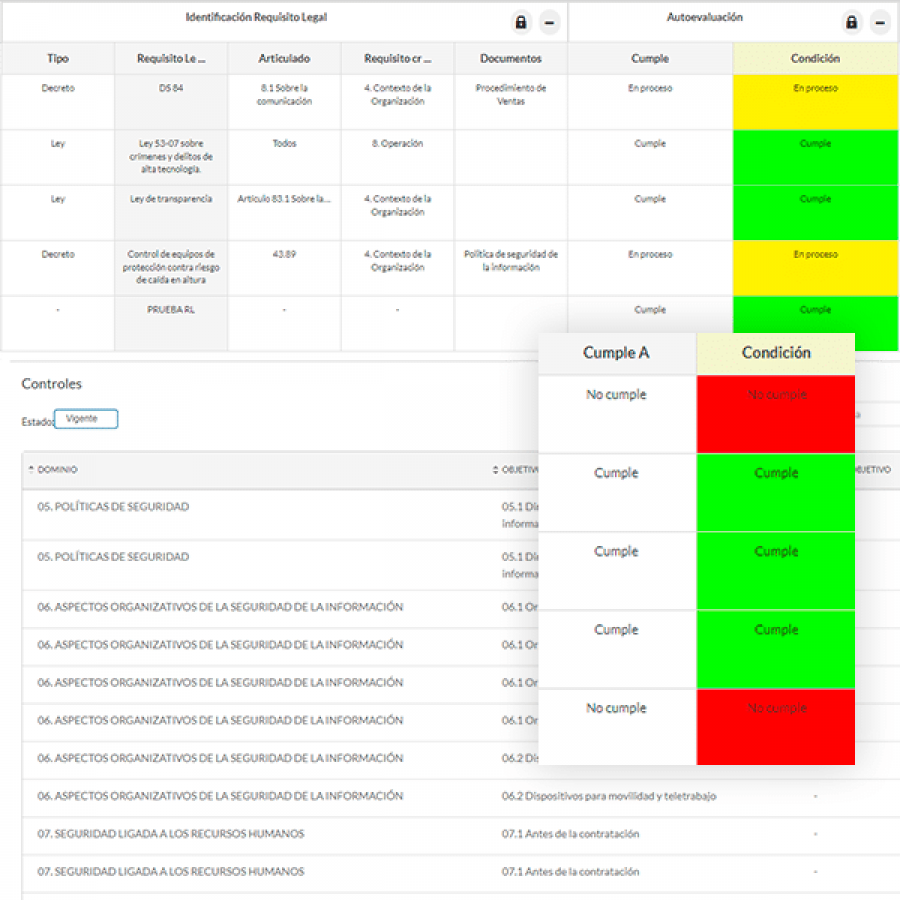Click the 'PRUEBA RL' requisito cell
Viewport: 900px width, 900px height.
(x=171, y=310)
